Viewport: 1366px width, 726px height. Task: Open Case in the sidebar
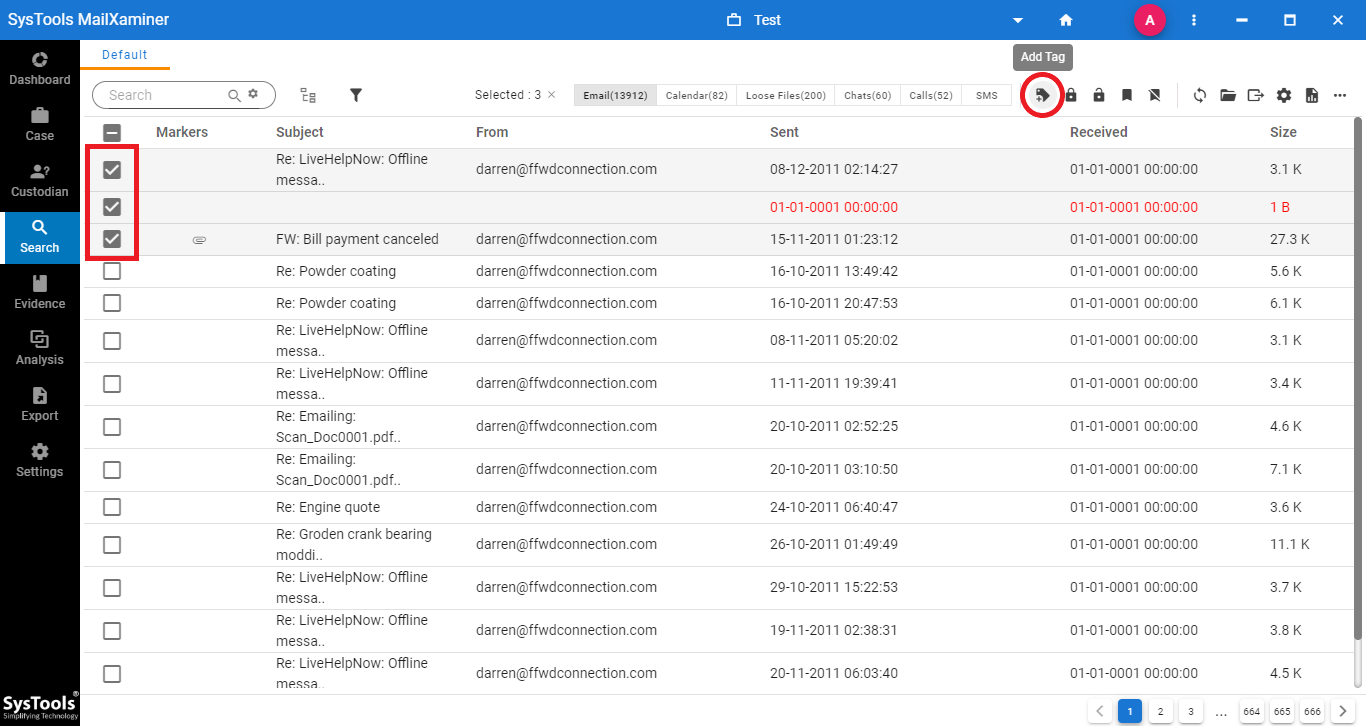click(40, 124)
